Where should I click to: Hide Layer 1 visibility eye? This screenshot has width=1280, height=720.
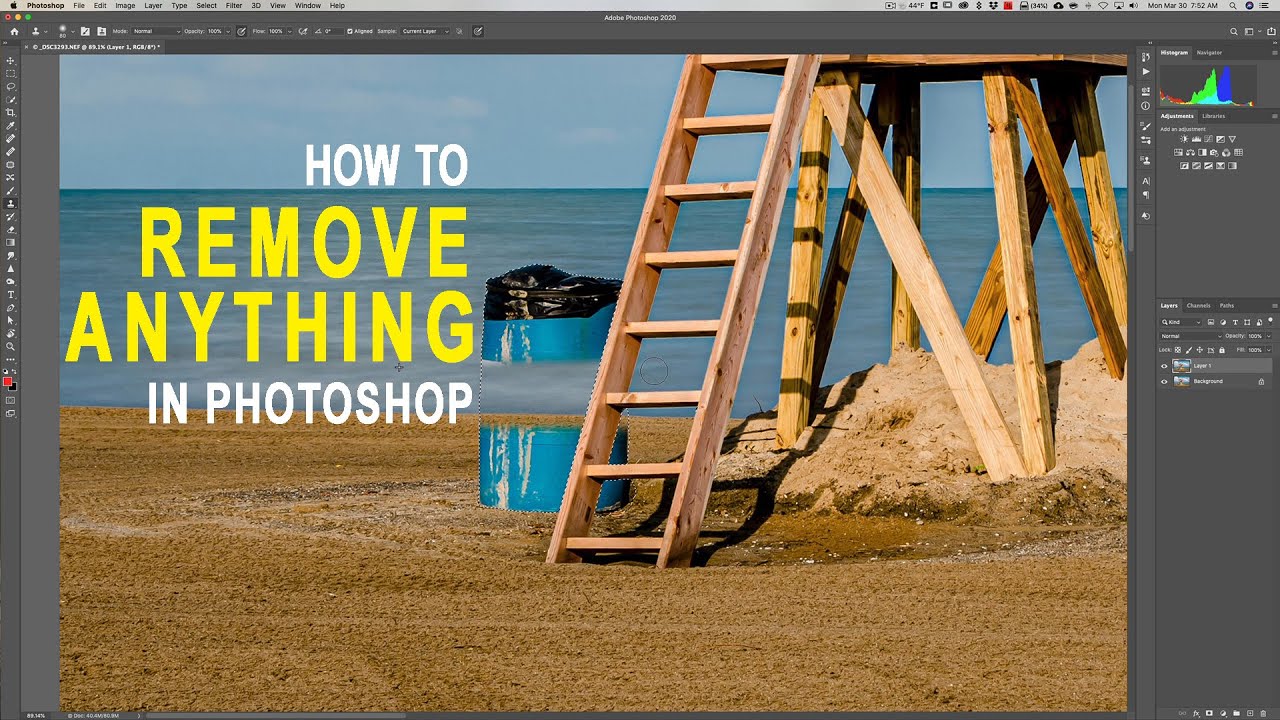point(1164,366)
